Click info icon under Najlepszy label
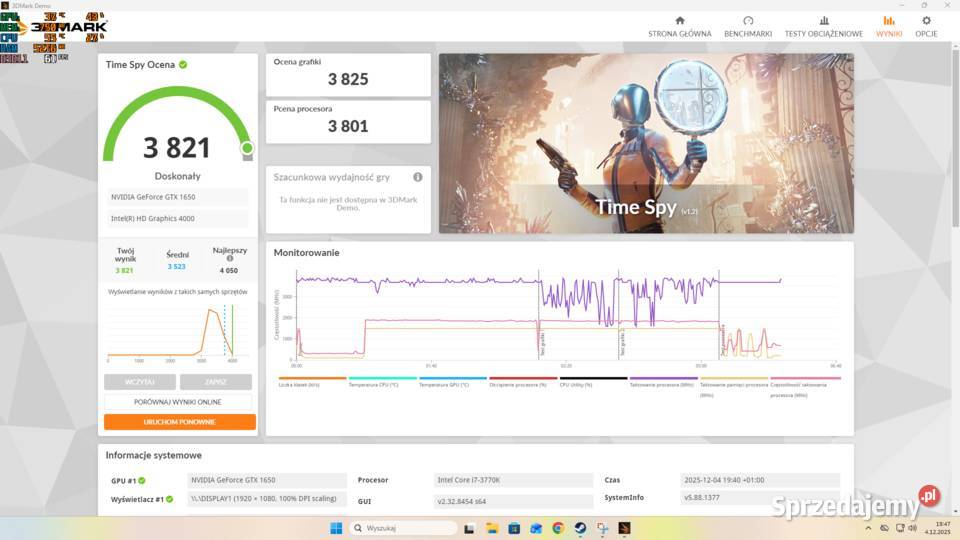 tap(230, 258)
